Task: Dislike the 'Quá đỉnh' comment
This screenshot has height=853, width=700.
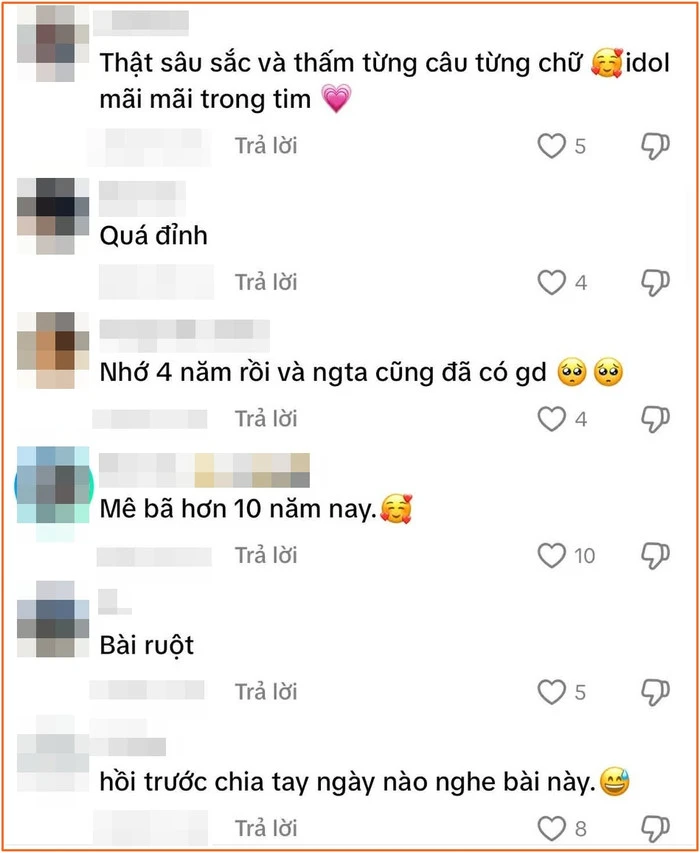Action: point(655,283)
